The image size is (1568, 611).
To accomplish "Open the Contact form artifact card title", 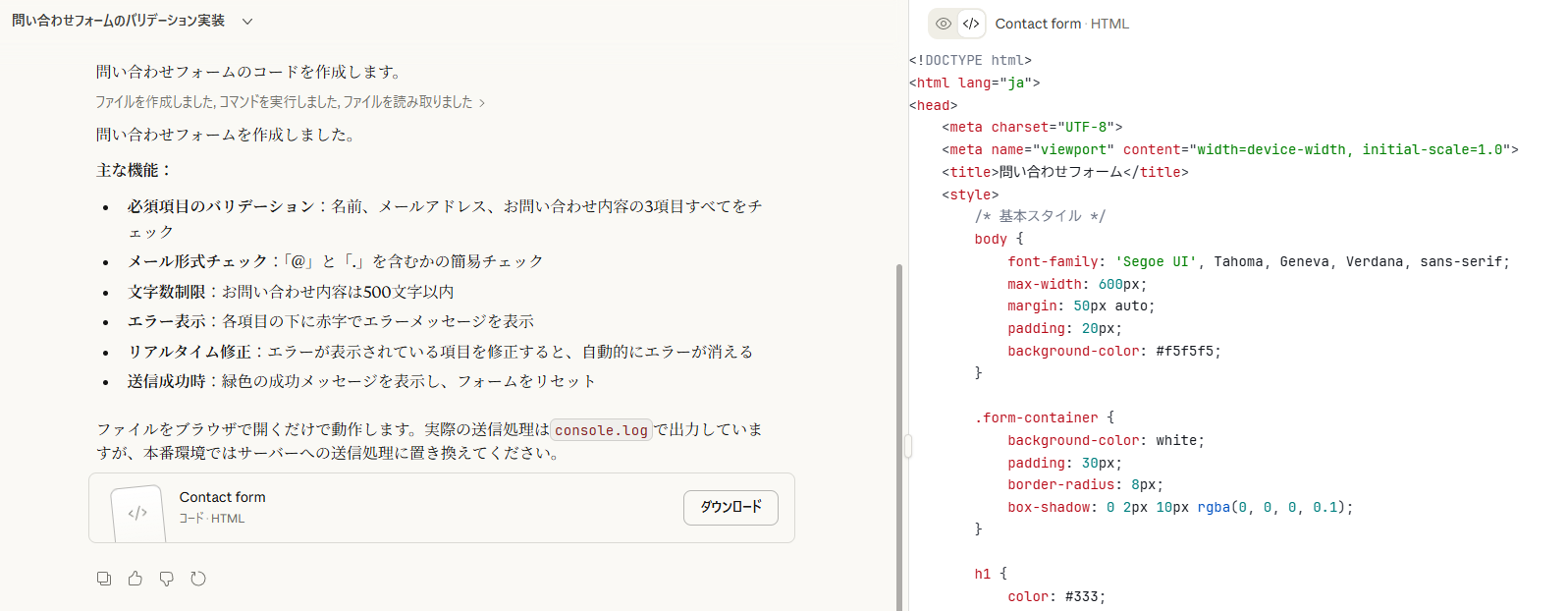I will pos(223,497).
